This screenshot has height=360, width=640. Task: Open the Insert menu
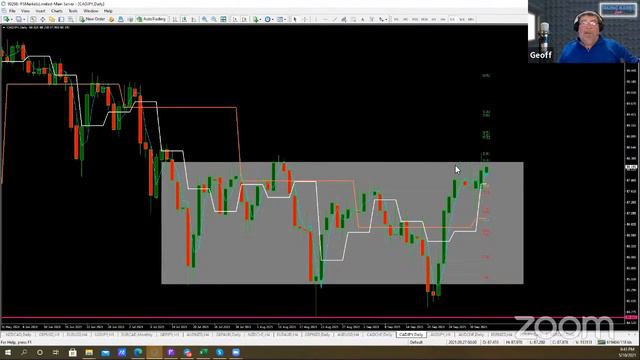40,11
